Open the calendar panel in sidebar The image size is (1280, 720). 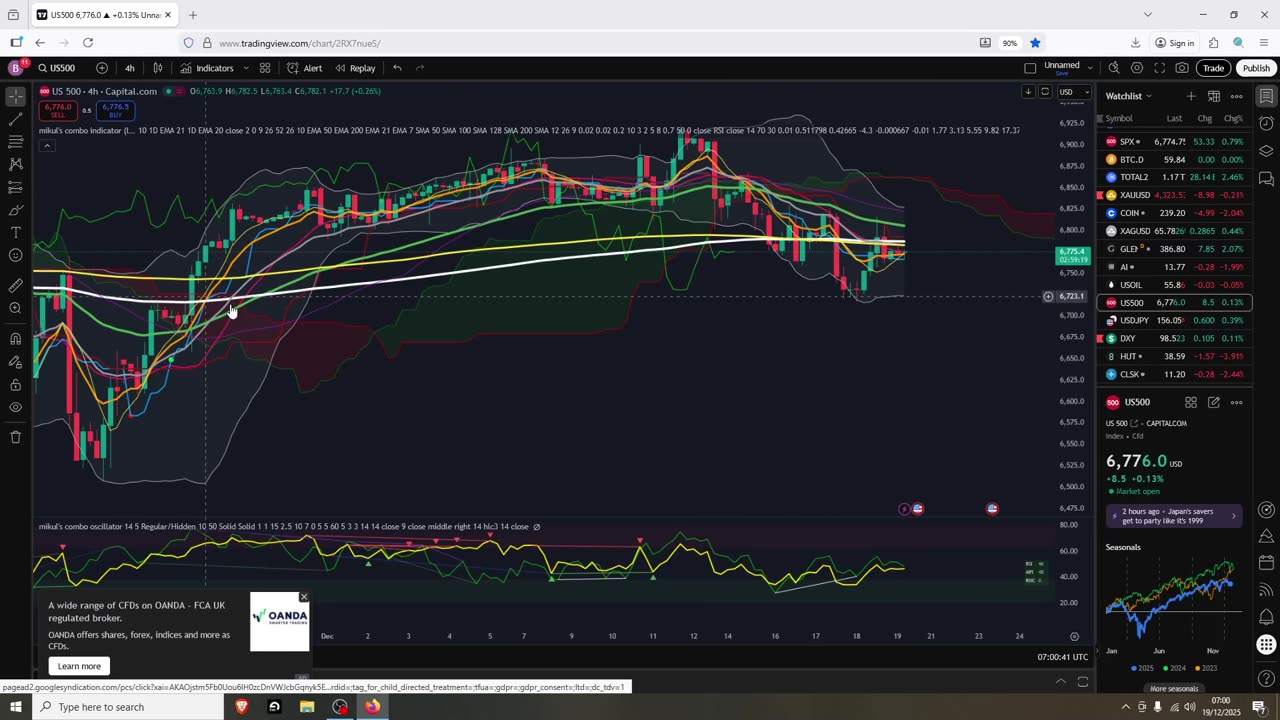tap(1266, 563)
